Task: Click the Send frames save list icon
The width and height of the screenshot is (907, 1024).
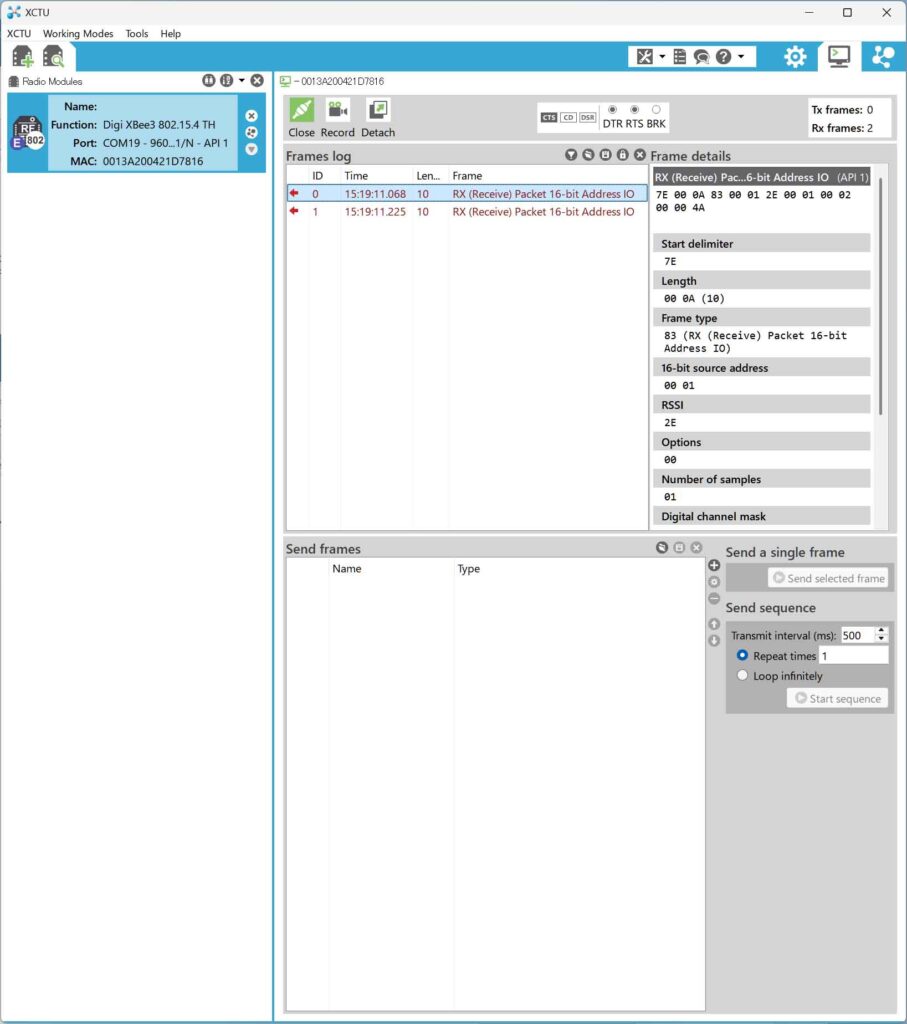Action: click(x=679, y=547)
